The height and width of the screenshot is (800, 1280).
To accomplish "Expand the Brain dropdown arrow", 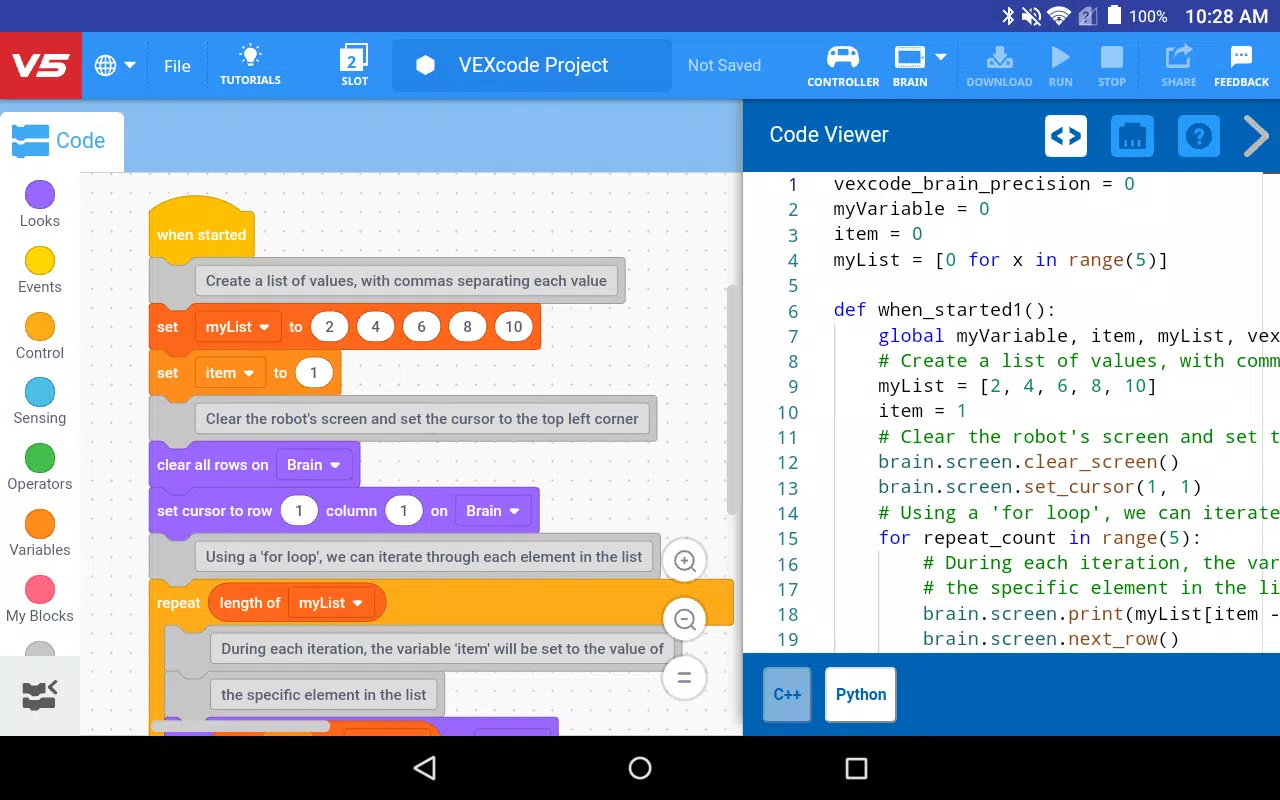I will point(941,57).
